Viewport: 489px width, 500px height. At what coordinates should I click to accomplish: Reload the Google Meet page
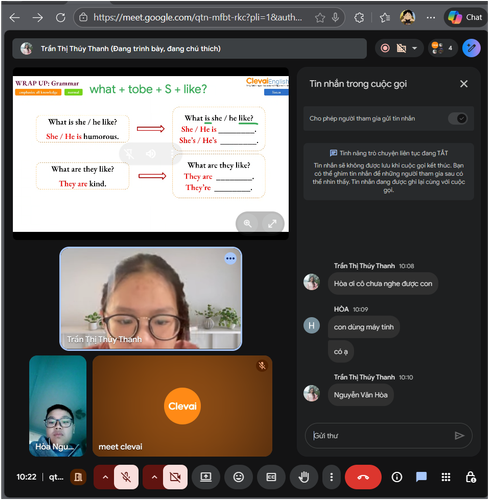tap(60, 17)
